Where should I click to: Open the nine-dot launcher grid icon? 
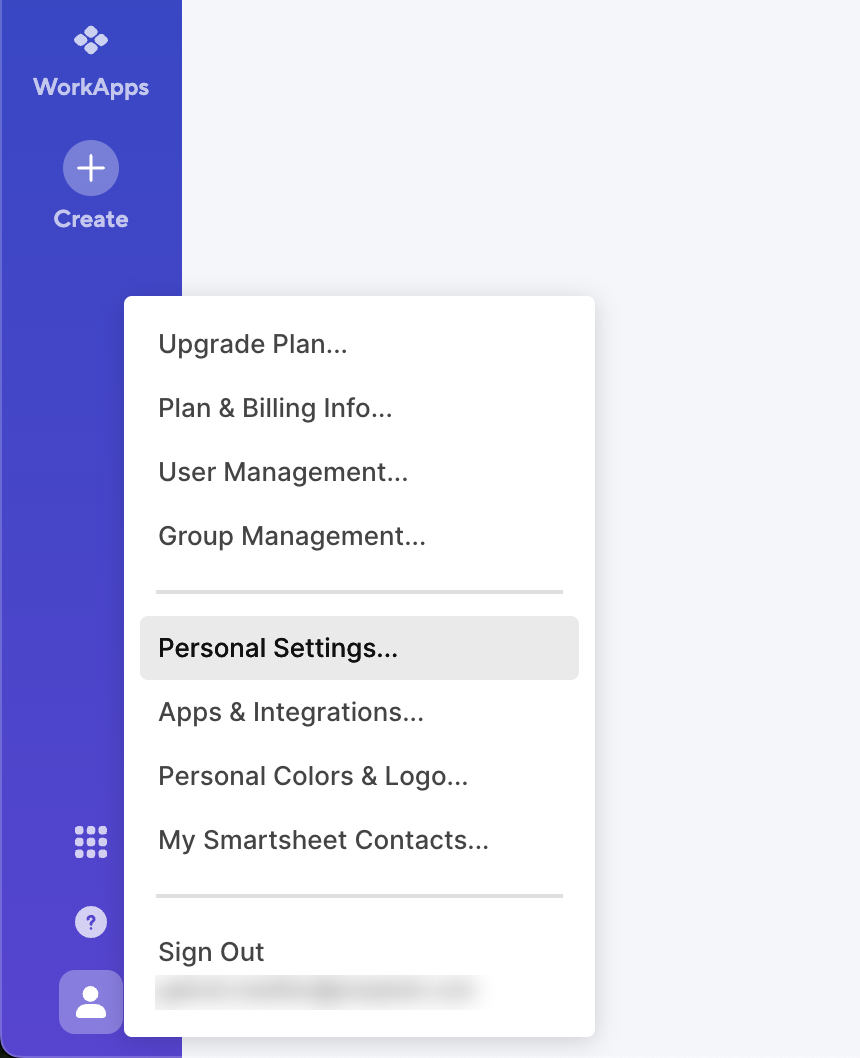tap(91, 842)
